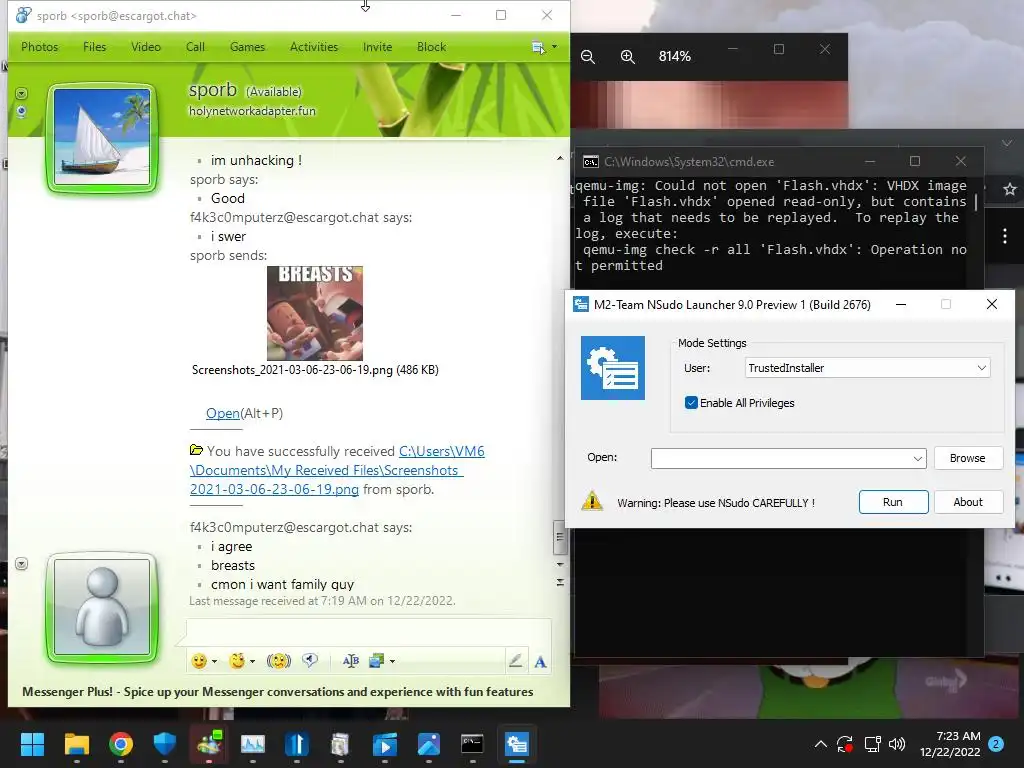The width and height of the screenshot is (1024, 768).
Task: Open Messenger app from taskbar
Action: point(209,744)
